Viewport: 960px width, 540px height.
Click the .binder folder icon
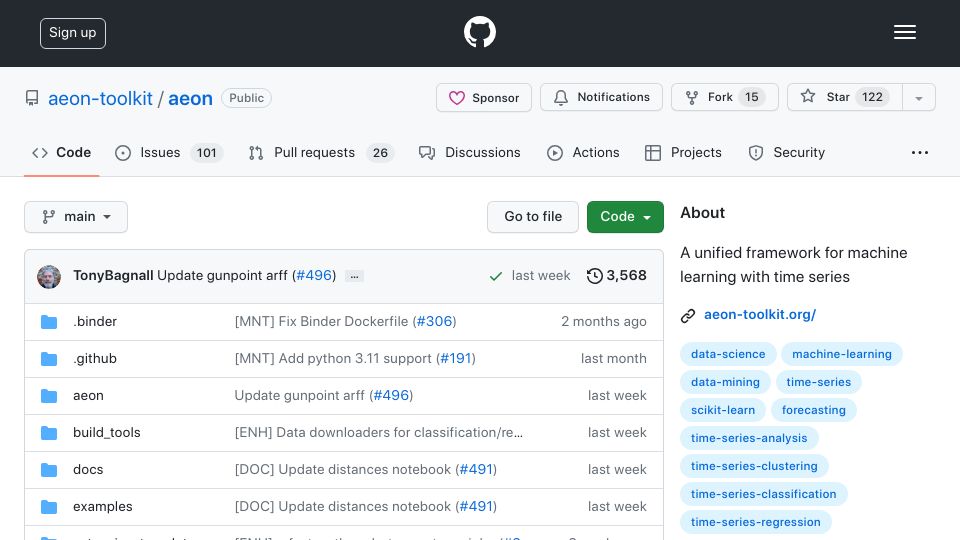pos(49,322)
